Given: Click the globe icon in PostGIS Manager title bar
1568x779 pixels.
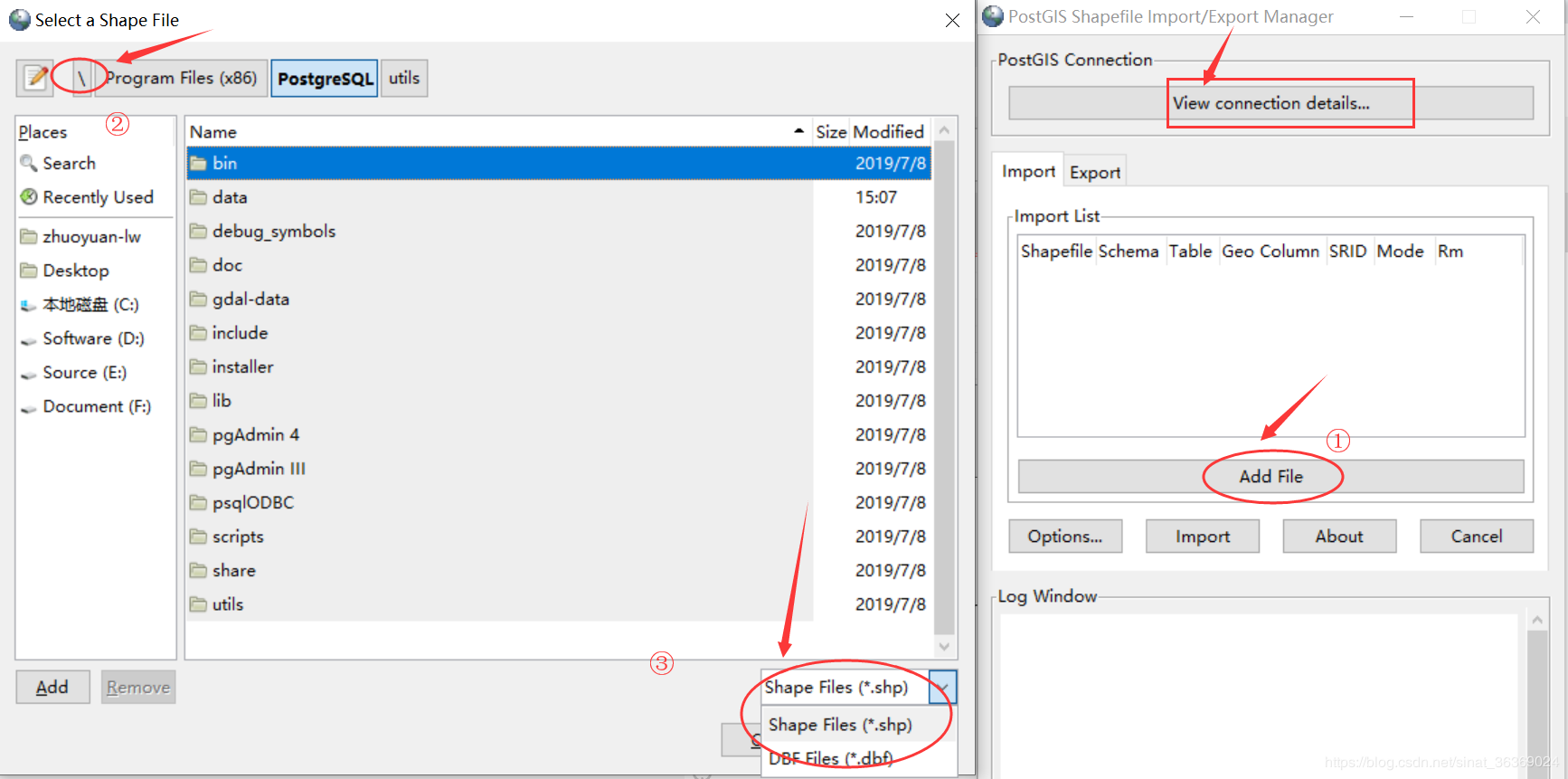Looking at the screenshot, I should coord(993,16).
